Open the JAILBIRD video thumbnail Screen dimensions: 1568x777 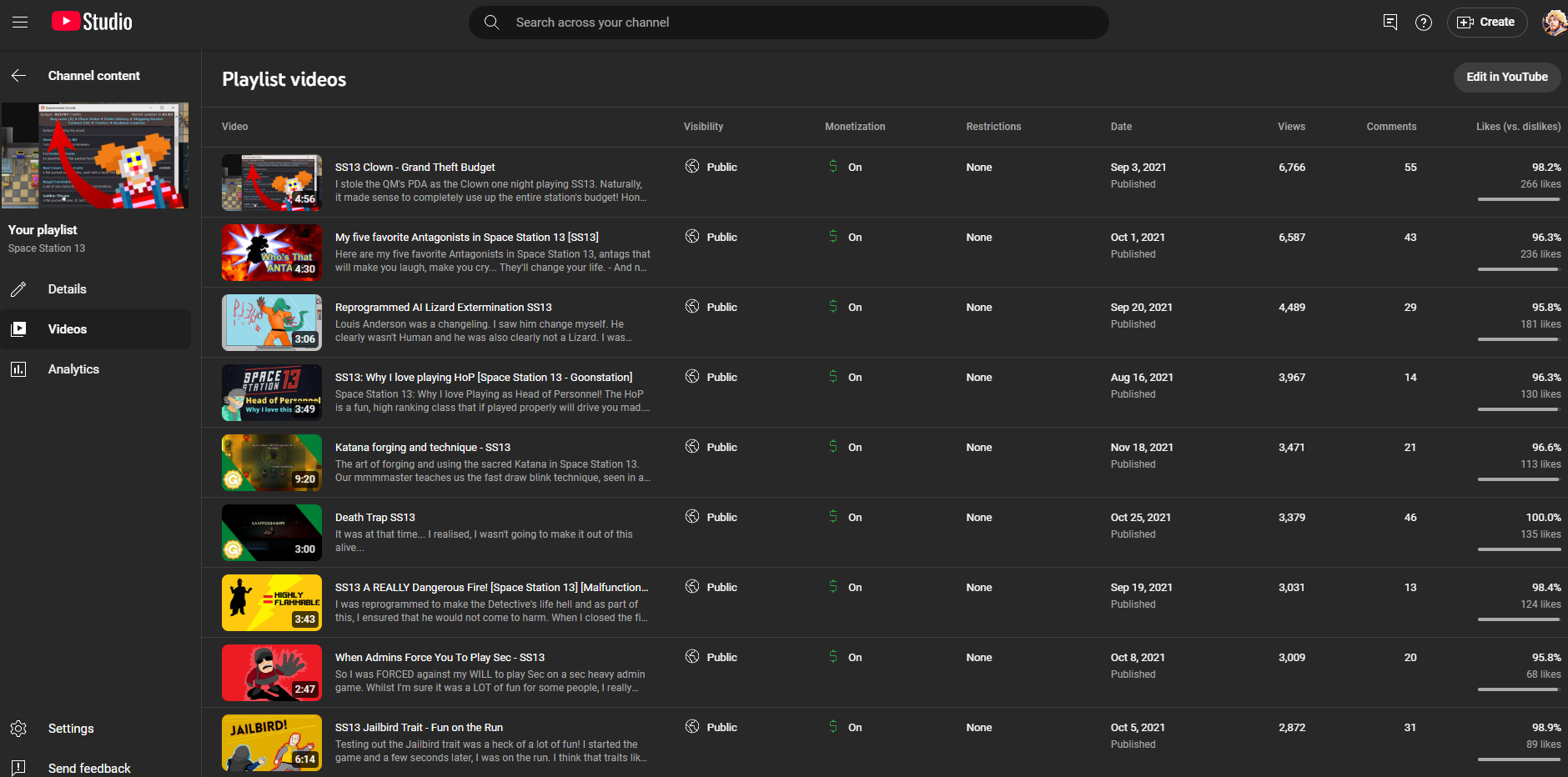click(272, 743)
